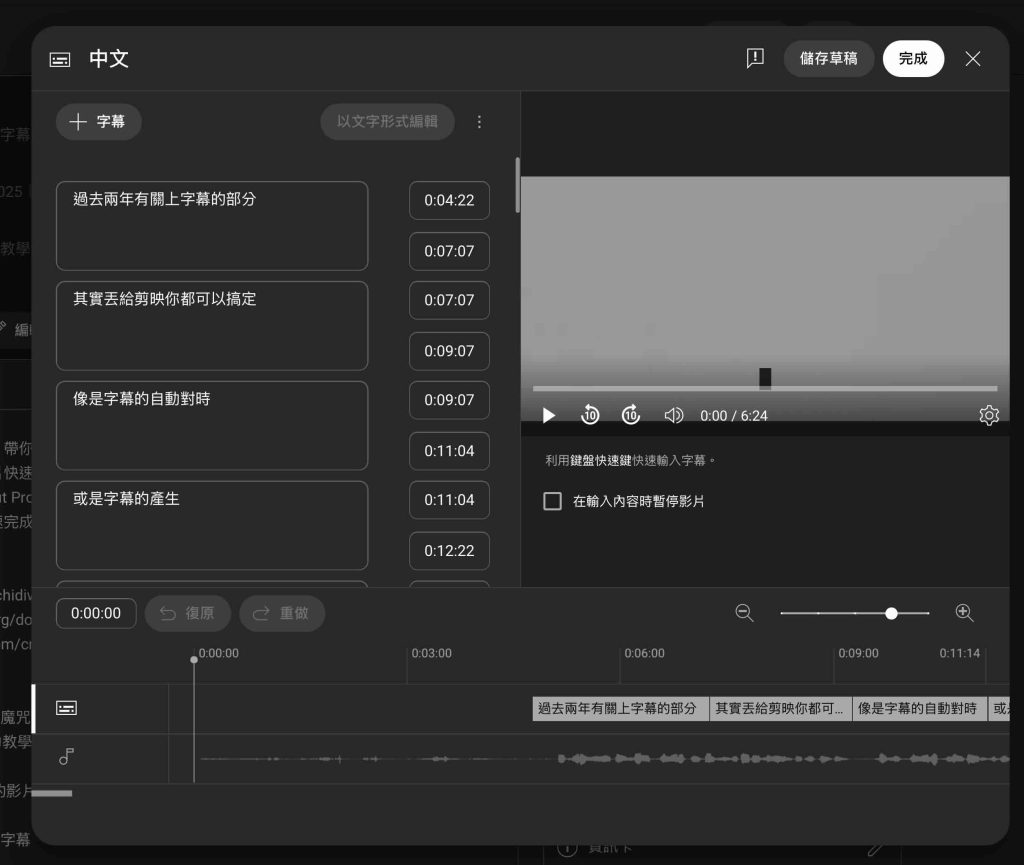Click the send feedback icon
Viewport: 1024px width, 865px height.
pyautogui.click(x=755, y=58)
